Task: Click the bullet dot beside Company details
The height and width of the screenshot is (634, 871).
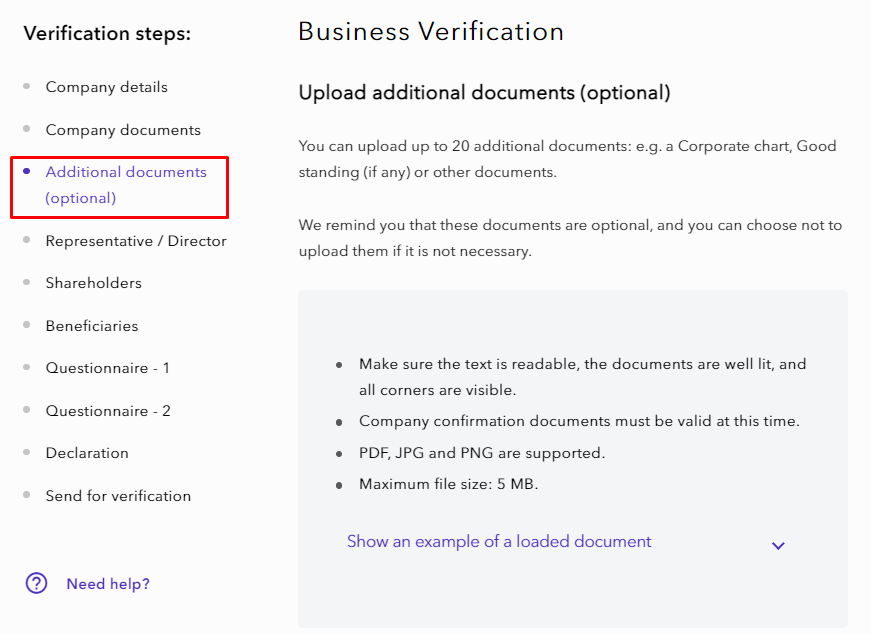Action: [26, 87]
